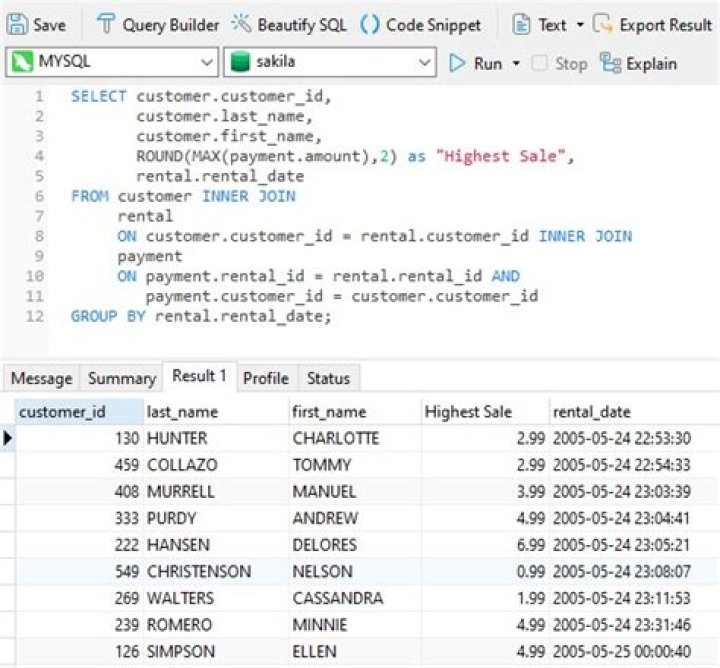Click the Code Snippet label
The image size is (720, 668).
tap(433, 25)
